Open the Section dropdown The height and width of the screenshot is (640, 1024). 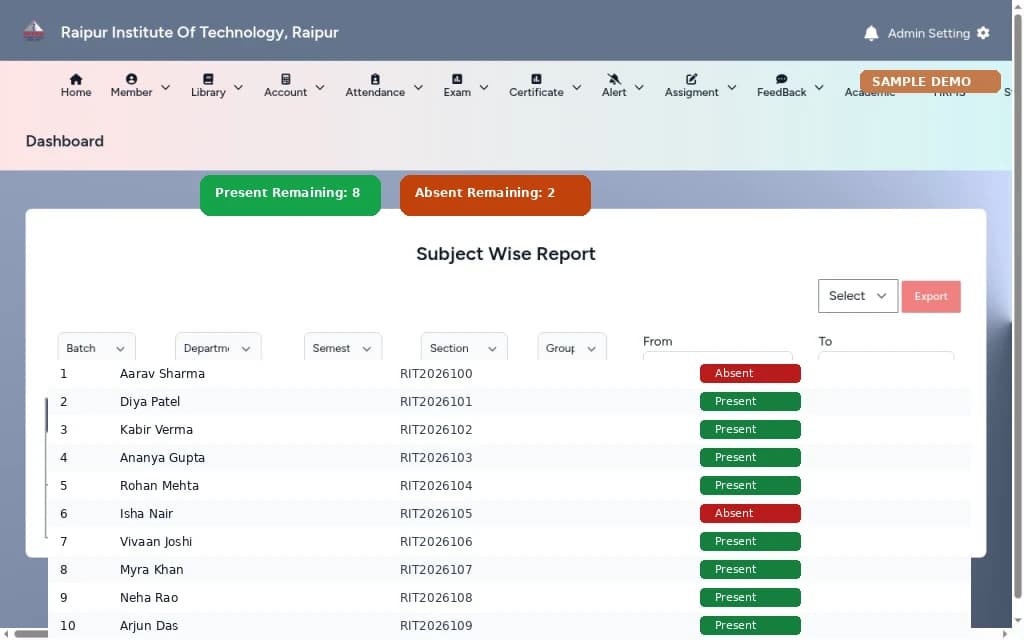[x=464, y=347]
